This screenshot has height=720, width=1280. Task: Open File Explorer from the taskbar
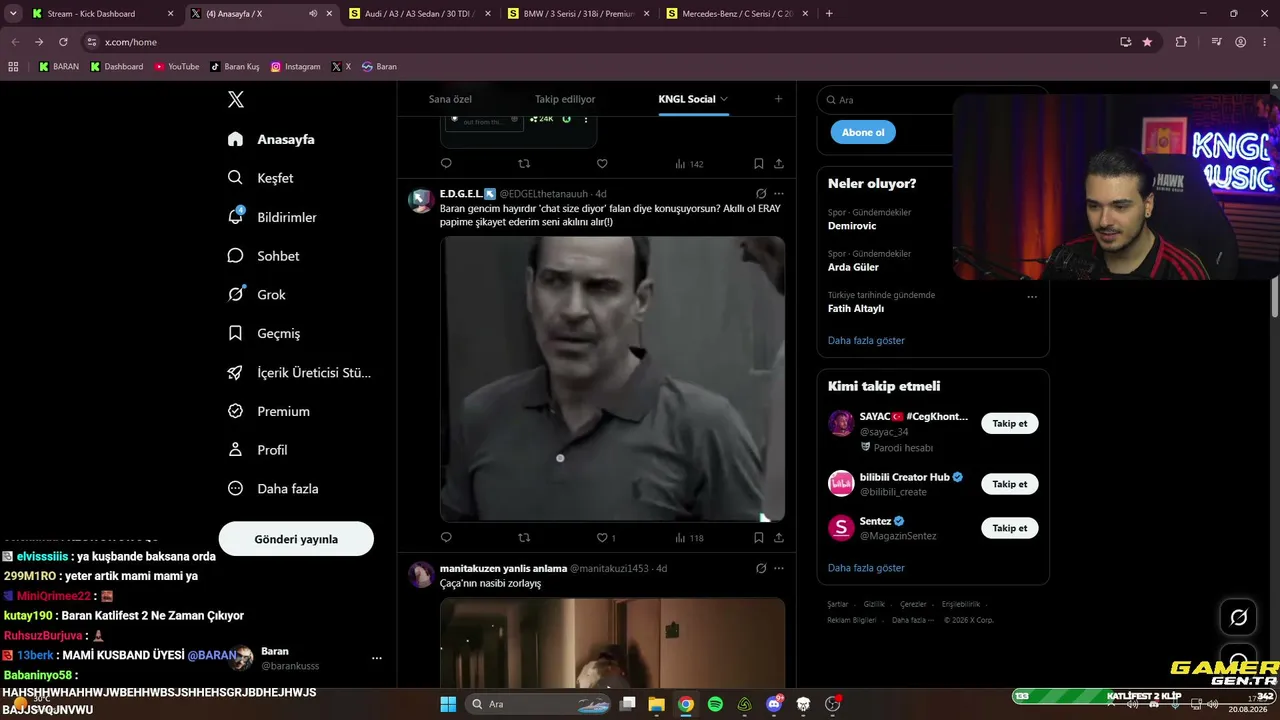point(656,704)
